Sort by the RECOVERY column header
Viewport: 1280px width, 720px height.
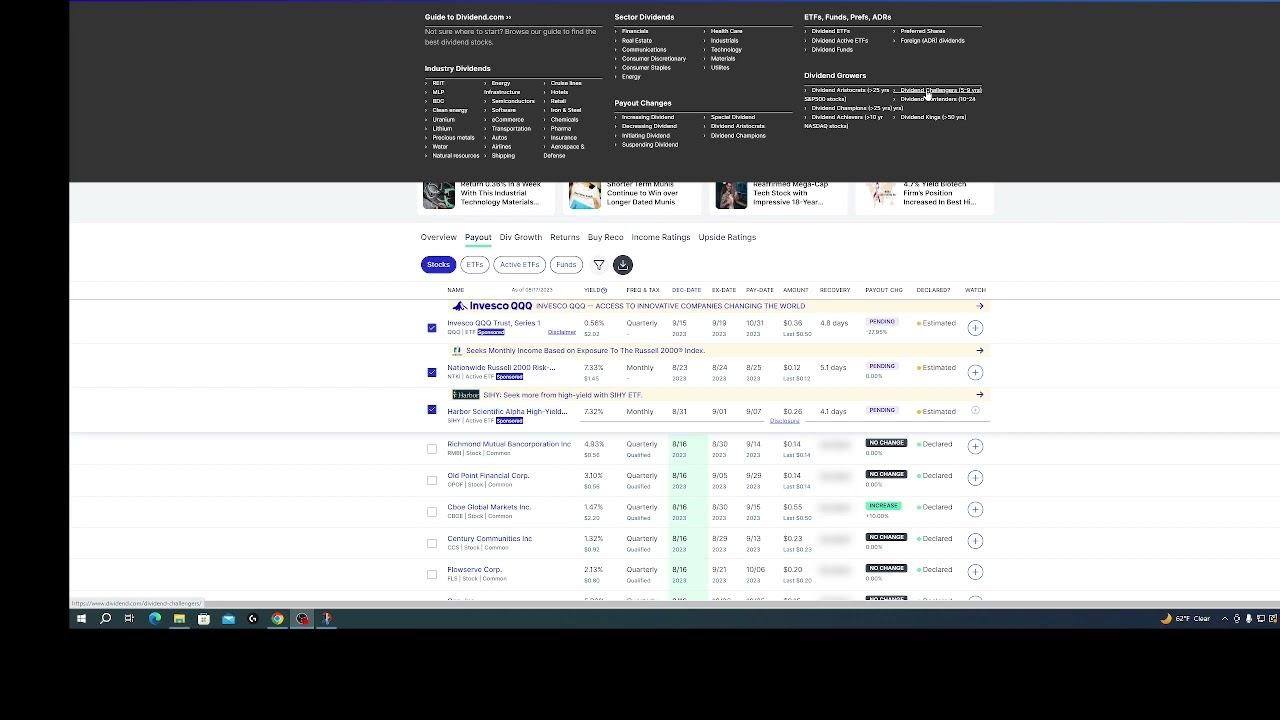click(834, 290)
